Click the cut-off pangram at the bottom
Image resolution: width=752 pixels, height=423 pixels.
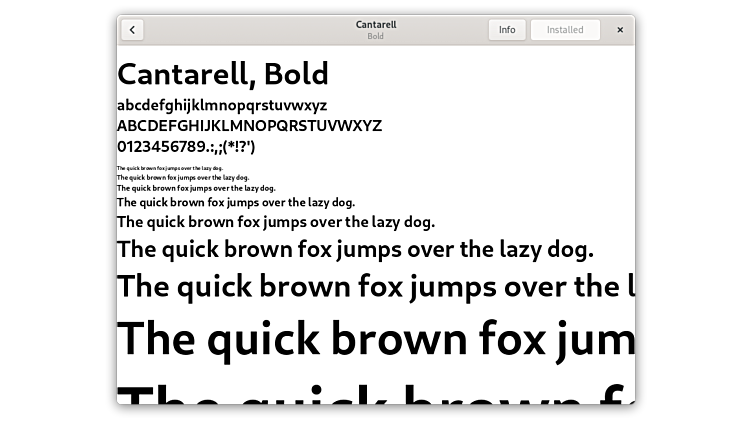coord(375,393)
